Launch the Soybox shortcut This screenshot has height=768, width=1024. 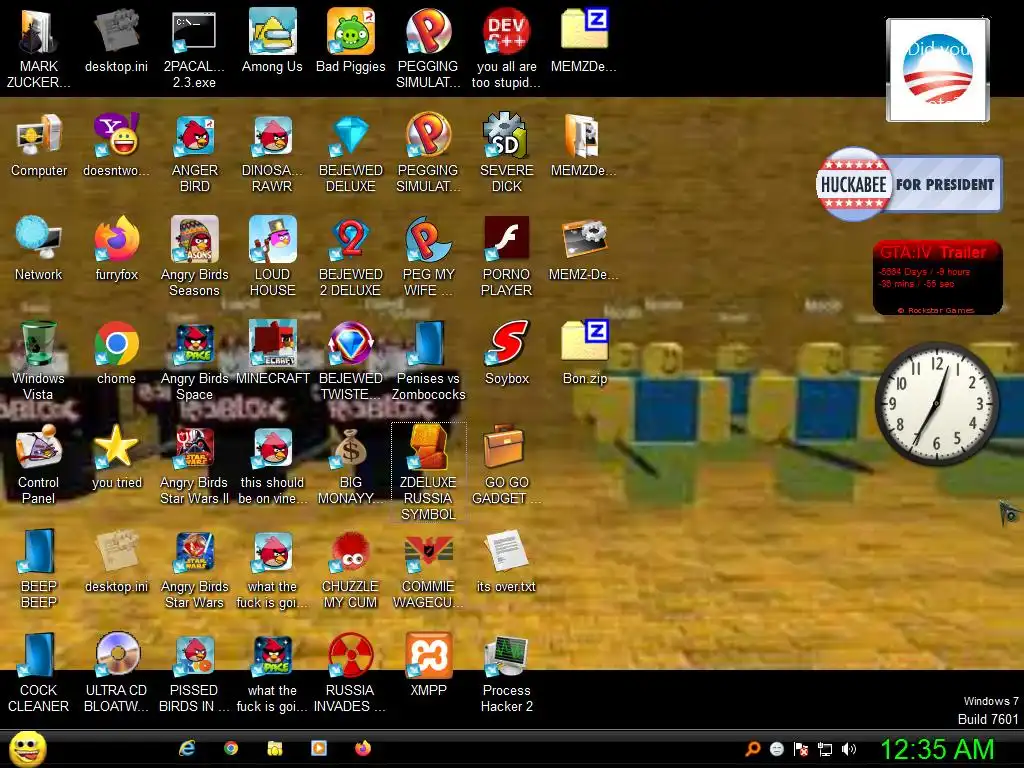click(x=507, y=353)
